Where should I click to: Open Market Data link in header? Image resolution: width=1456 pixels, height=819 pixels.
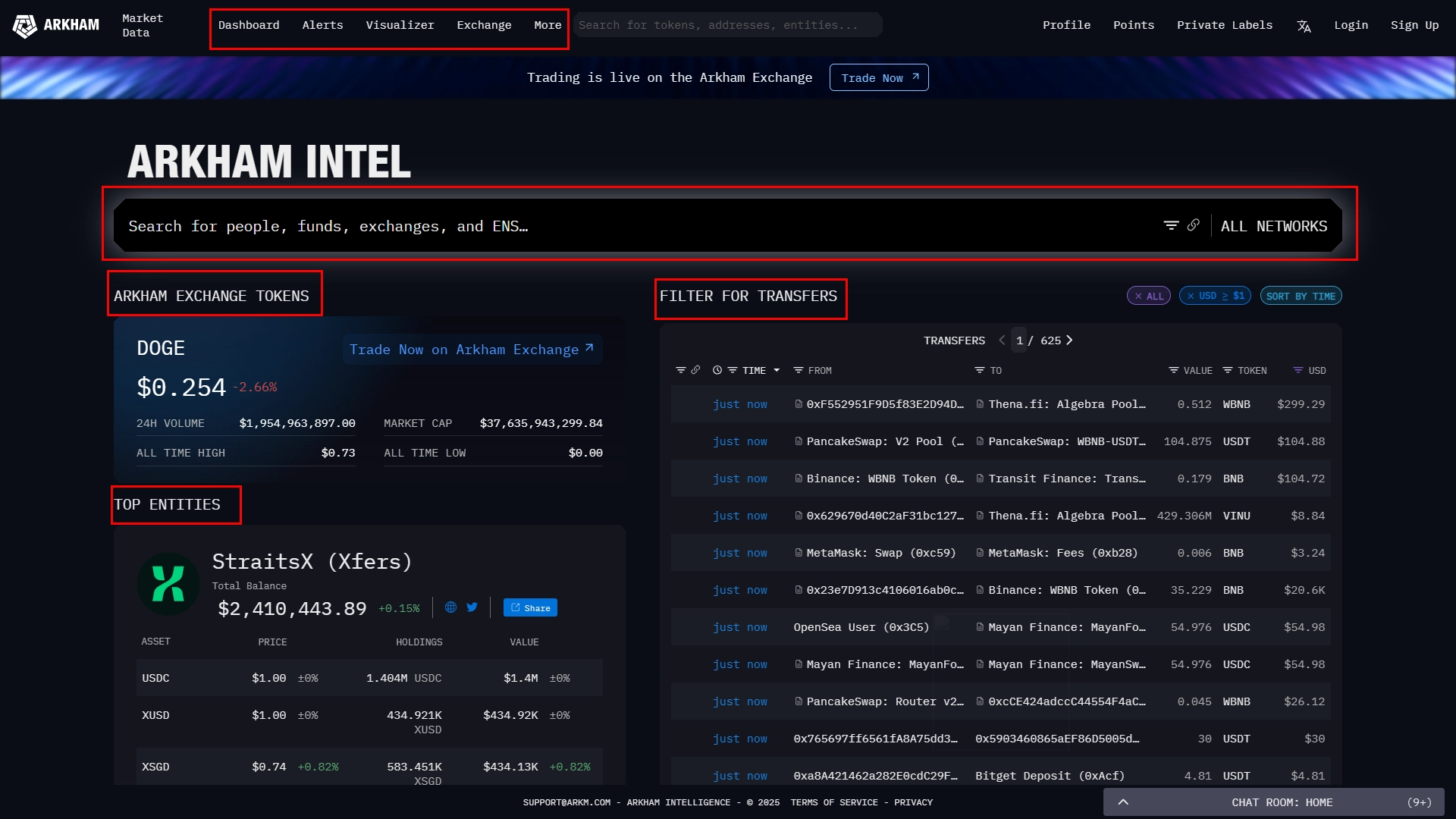click(143, 25)
